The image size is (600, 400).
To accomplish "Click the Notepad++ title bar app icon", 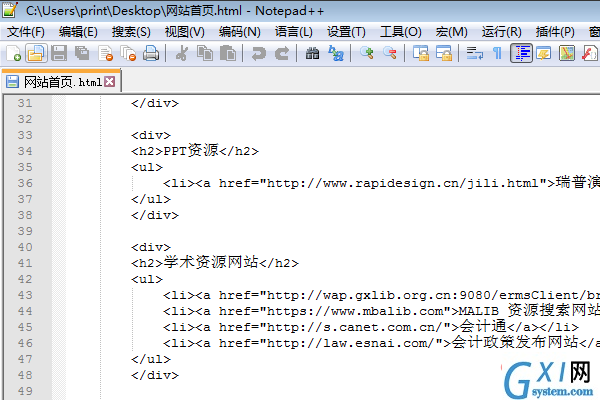I will pos(10,10).
